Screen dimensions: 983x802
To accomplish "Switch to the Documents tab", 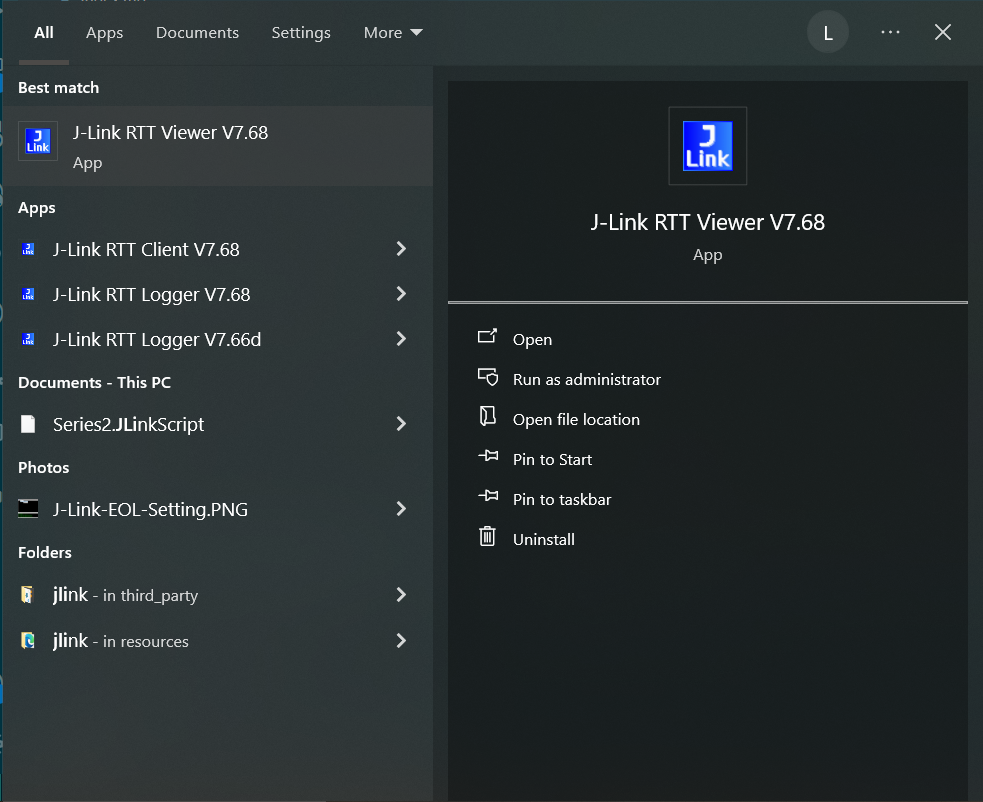I will [197, 32].
